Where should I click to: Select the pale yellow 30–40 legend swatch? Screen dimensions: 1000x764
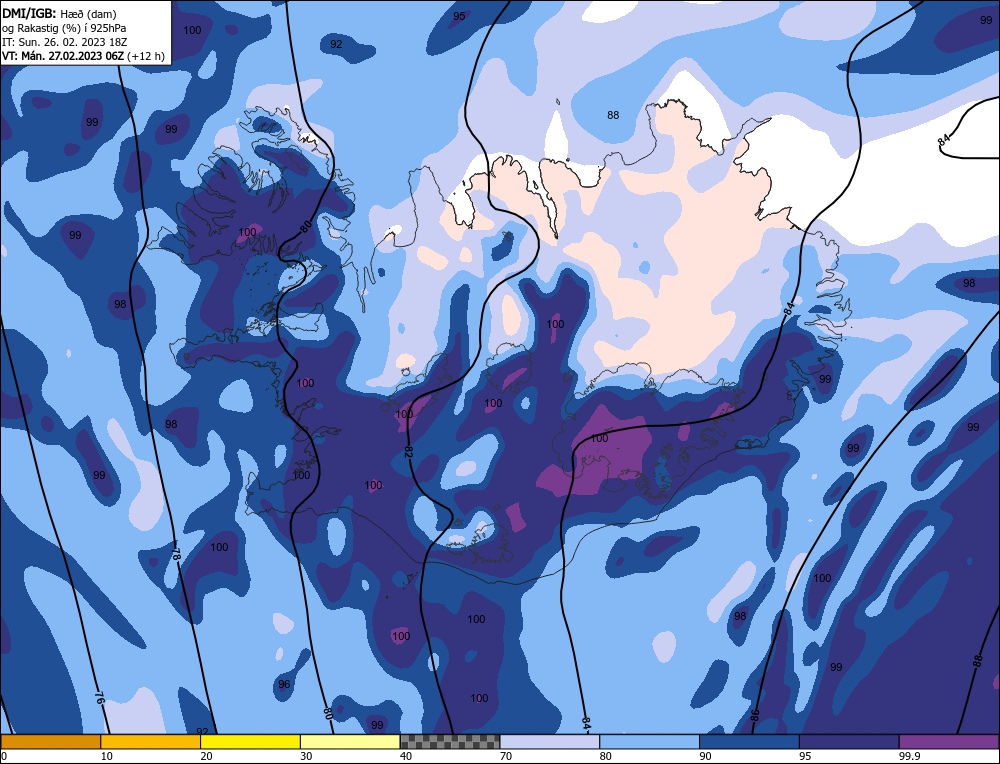coord(350,742)
